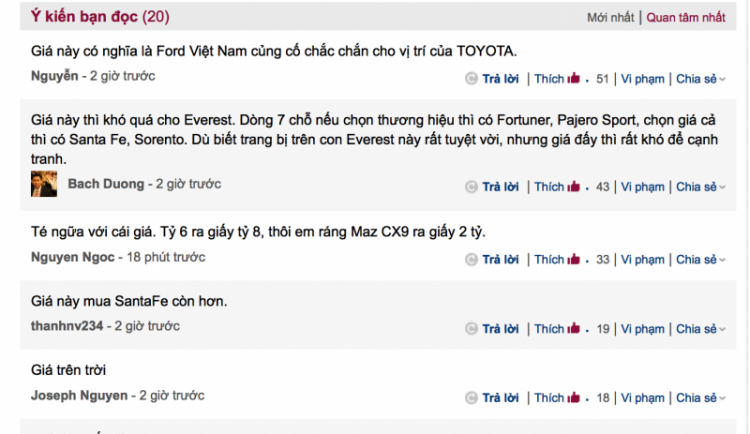The image size is (750, 434).
Task: Like Nguyễn's comment with the thumbs-up icon
Action: (x=574, y=78)
